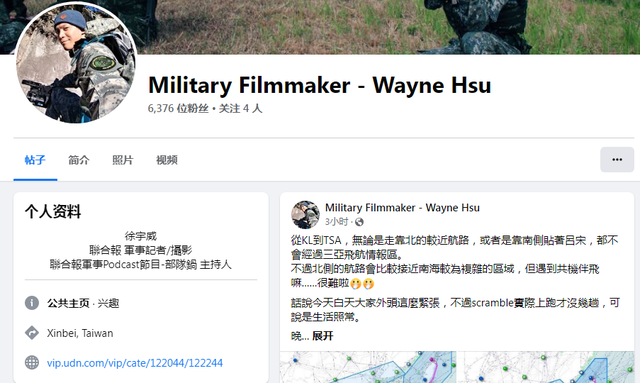Open the right flight map image in post
640x383 pixels.
pos(546,367)
